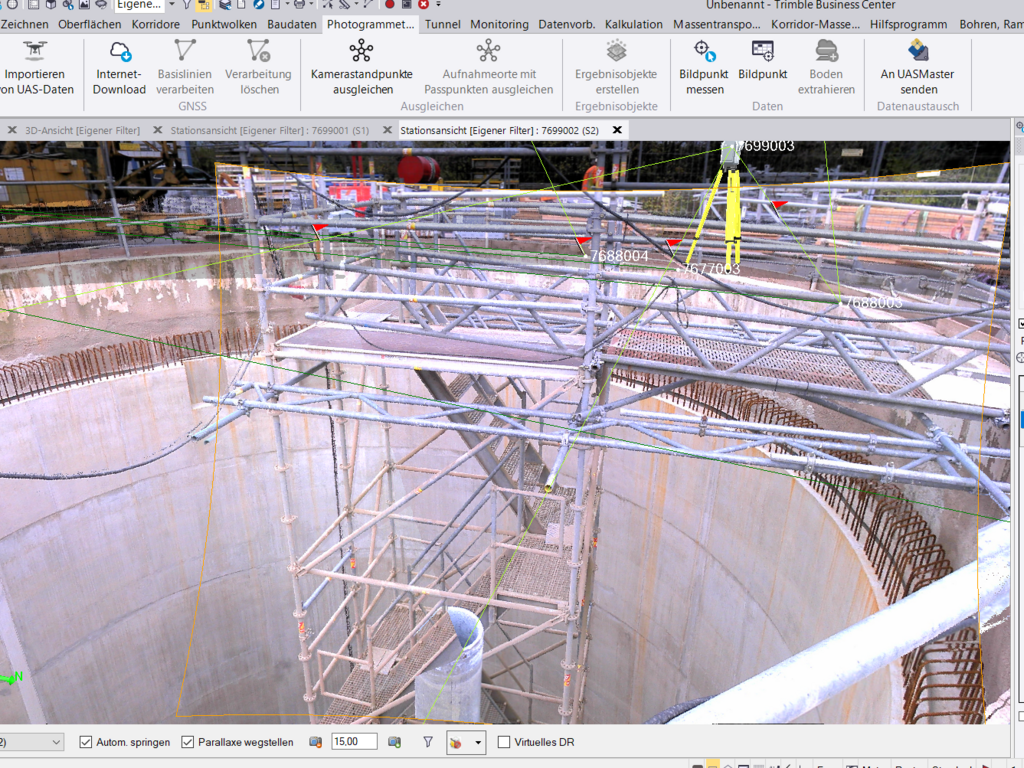Click the 15,00 value input field
The width and height of the screenshot is (1024, 768).
point(354,742)
